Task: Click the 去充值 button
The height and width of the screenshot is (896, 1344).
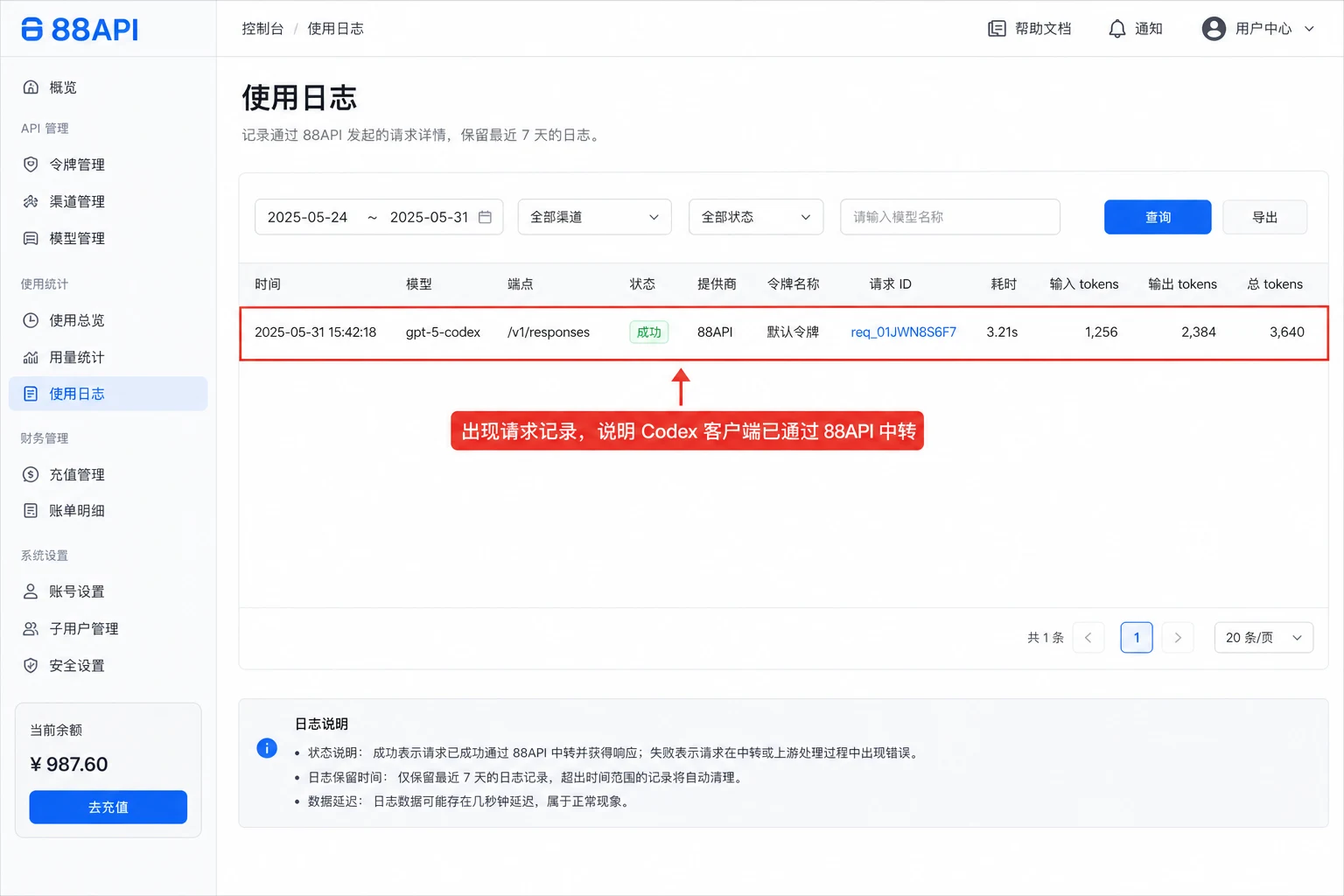Action: 108,807
